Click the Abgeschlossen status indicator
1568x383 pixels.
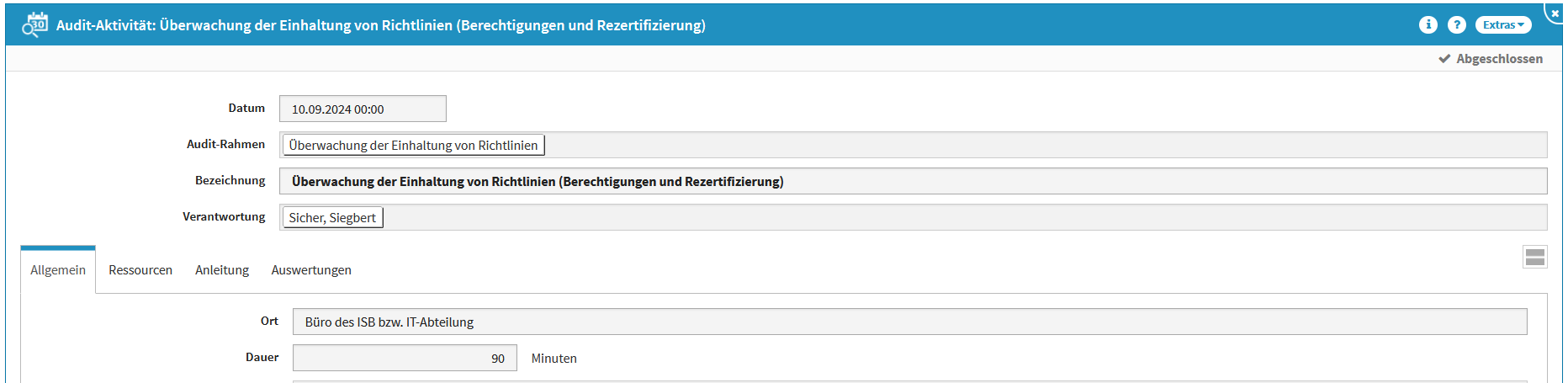click(1491, 59)
